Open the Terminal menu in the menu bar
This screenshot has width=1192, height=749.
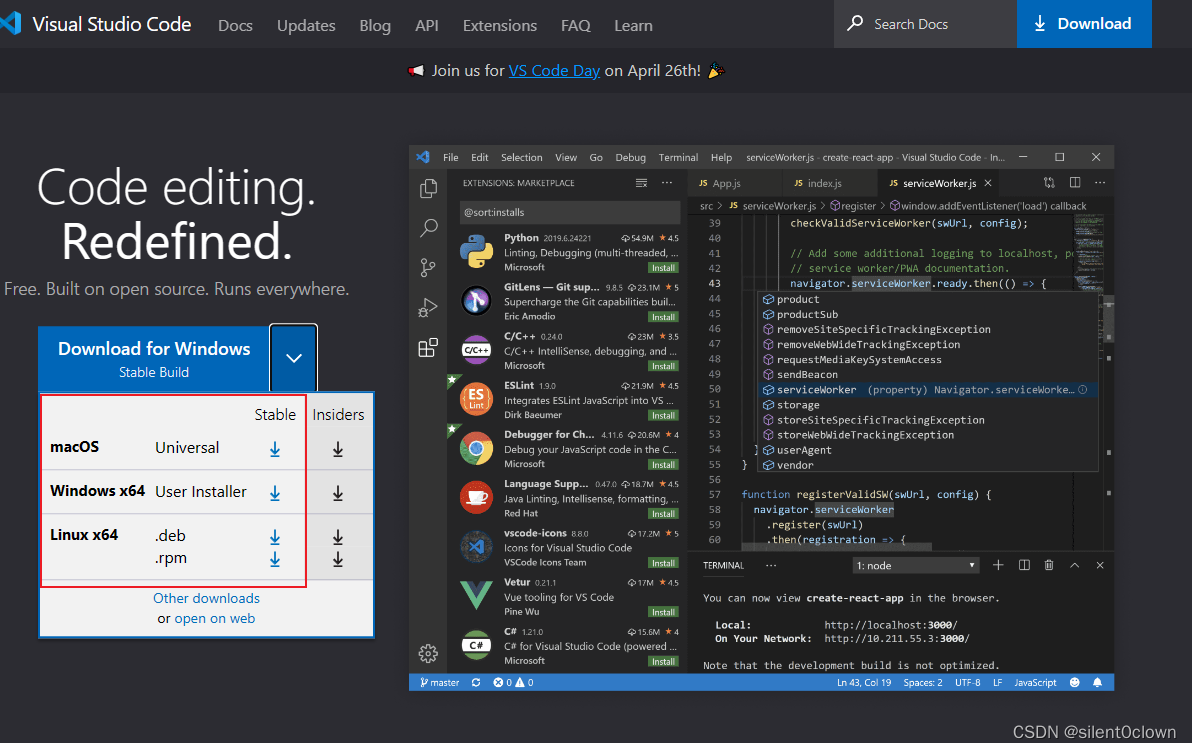678,157
